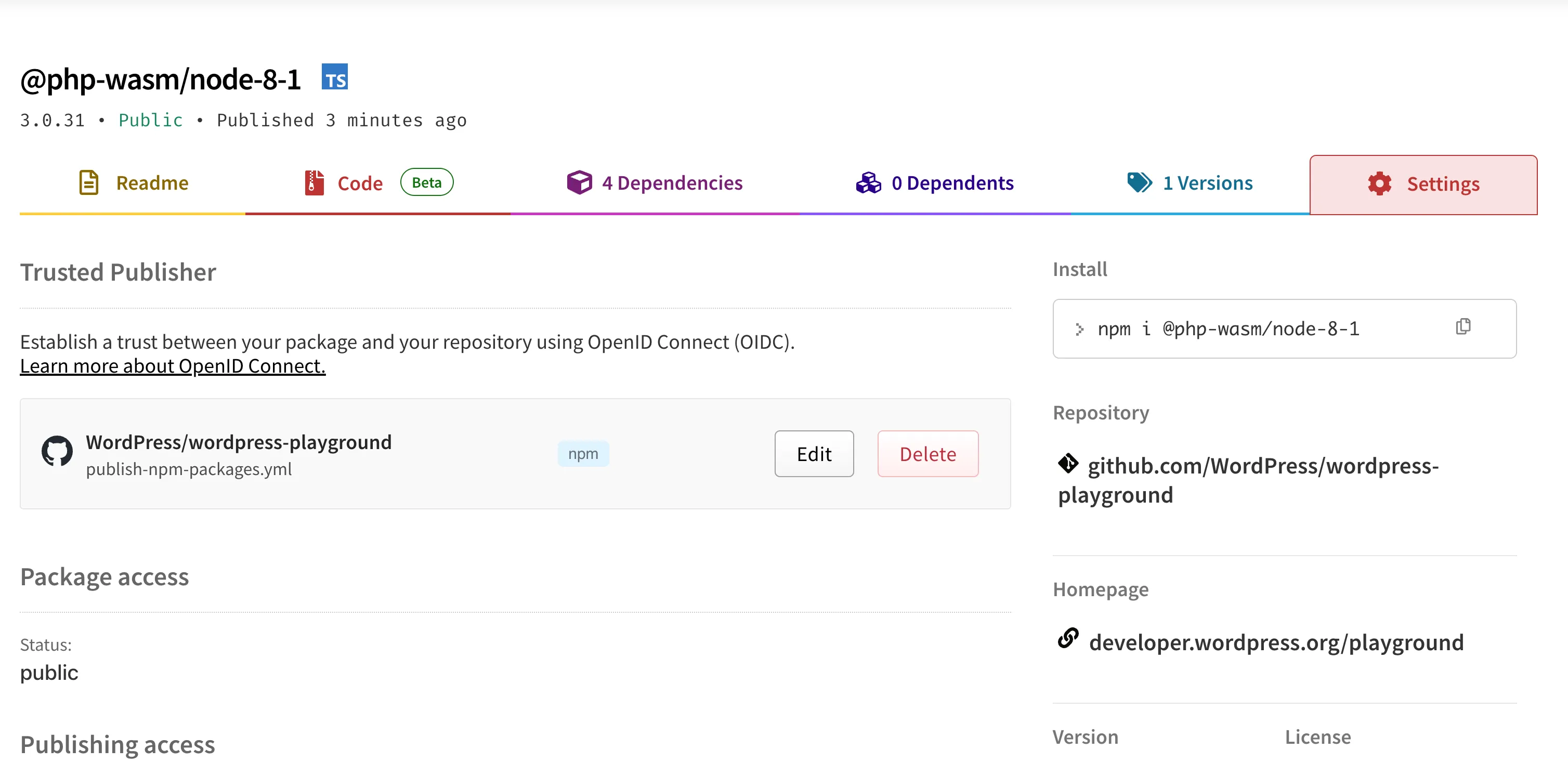Open the Learn more about OpenID Connect link
1568x763 pixels.
[x=173, y=365]
